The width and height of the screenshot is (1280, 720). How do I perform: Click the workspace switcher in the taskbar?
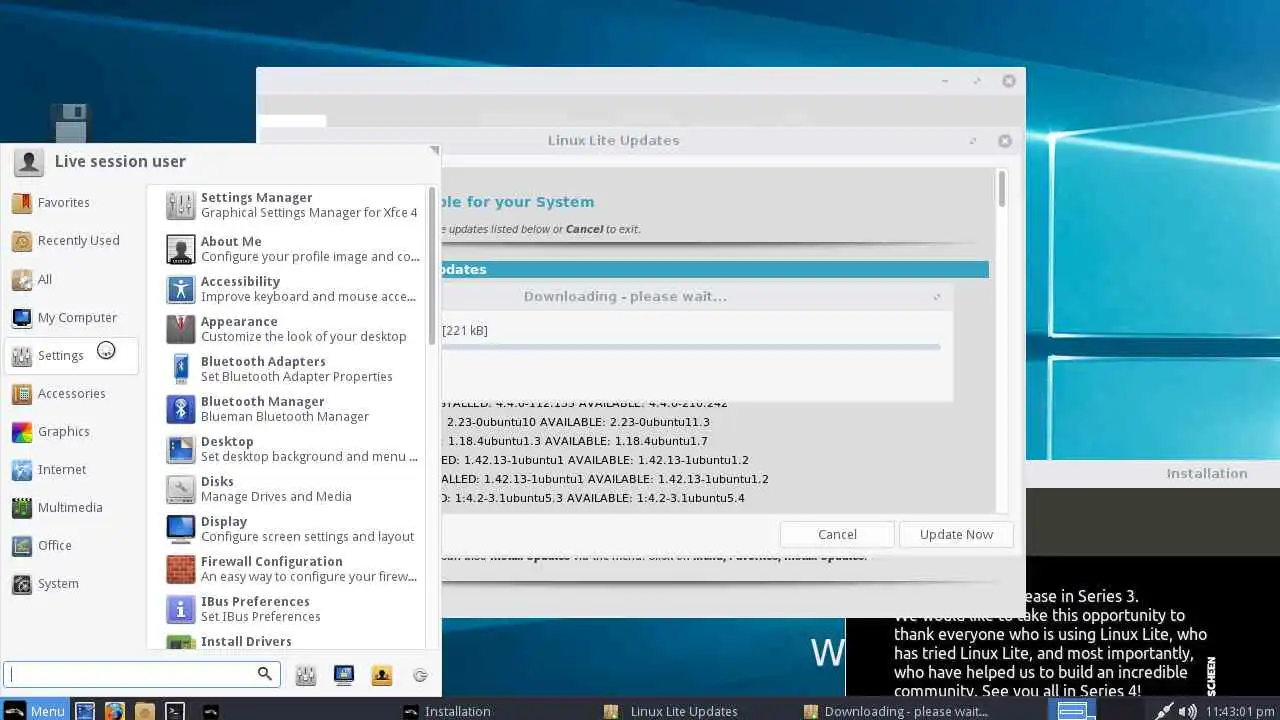point(1072,711)
